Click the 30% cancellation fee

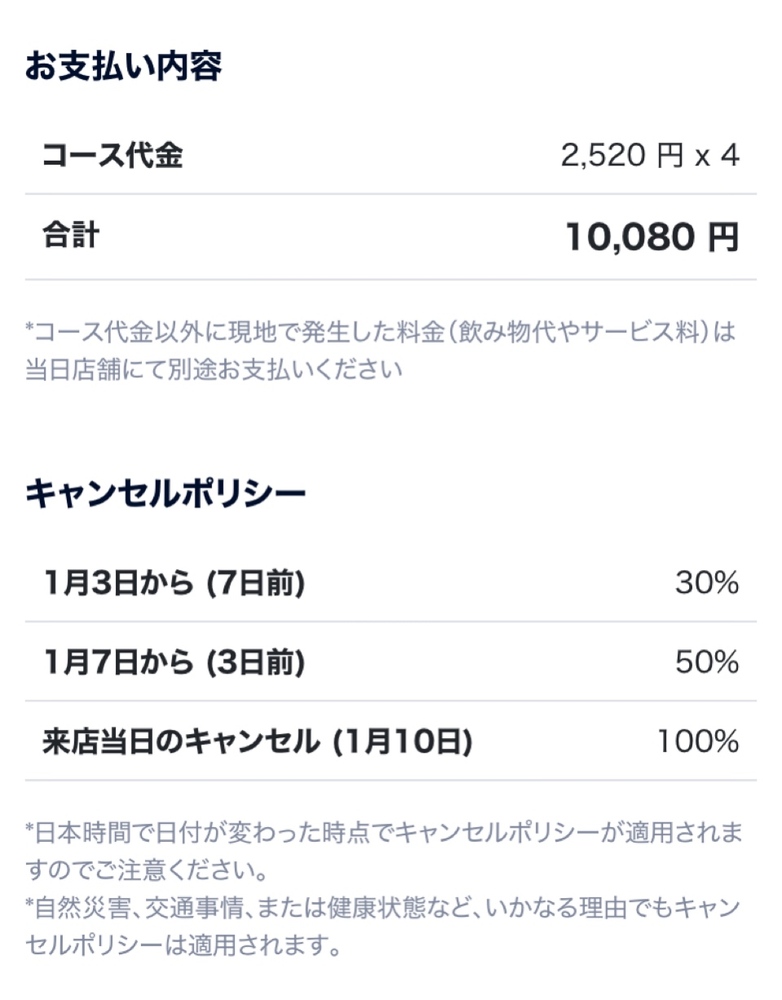706,583
